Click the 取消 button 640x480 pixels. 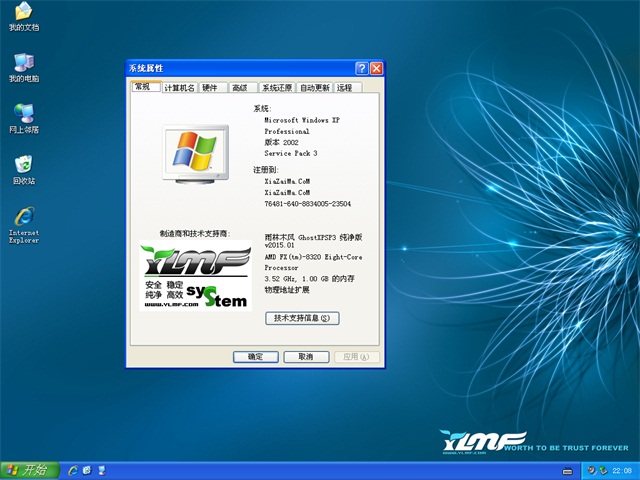(x=306, y=356)
